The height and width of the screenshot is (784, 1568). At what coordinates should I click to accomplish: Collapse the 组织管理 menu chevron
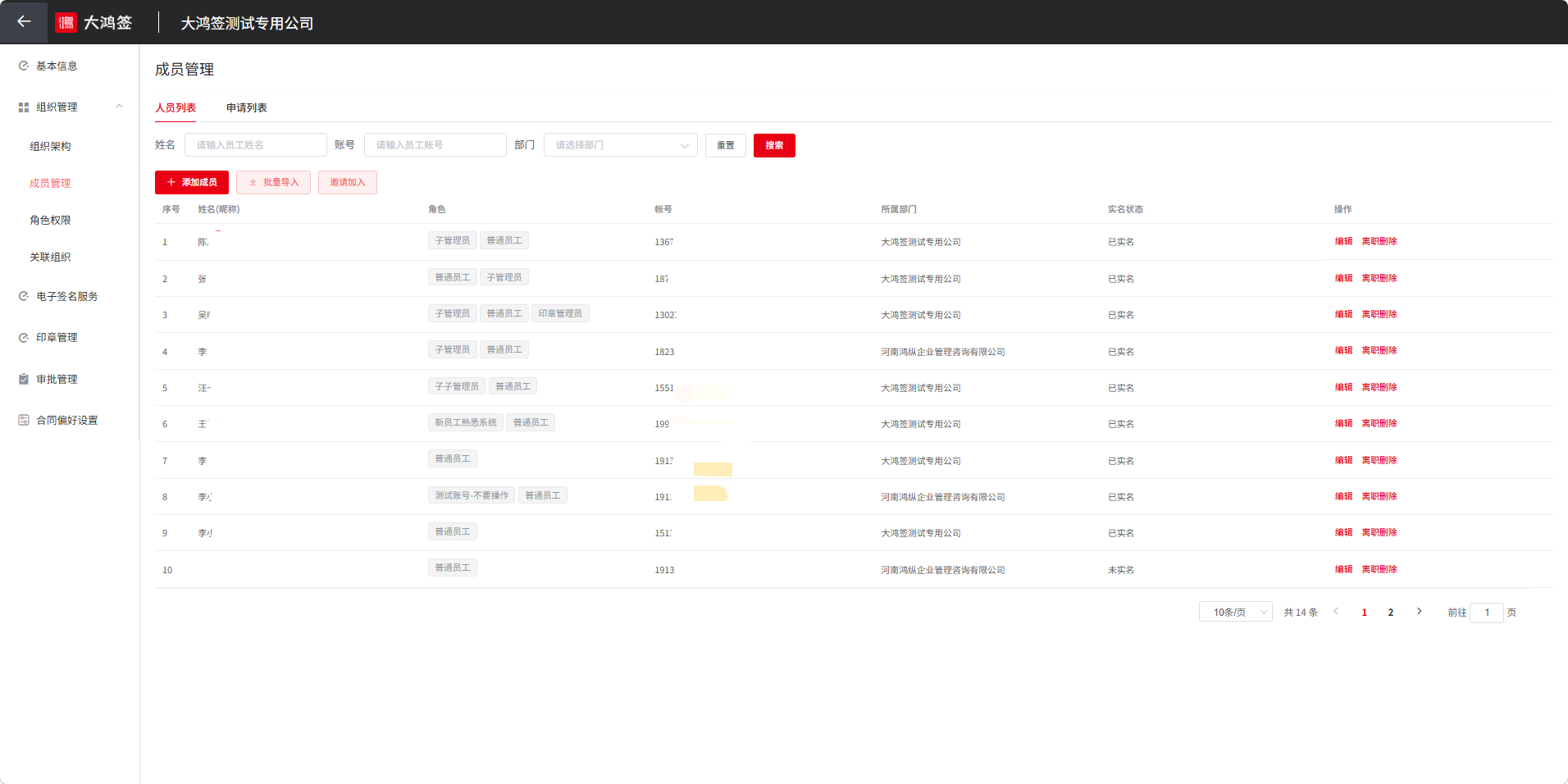(119, 107)
